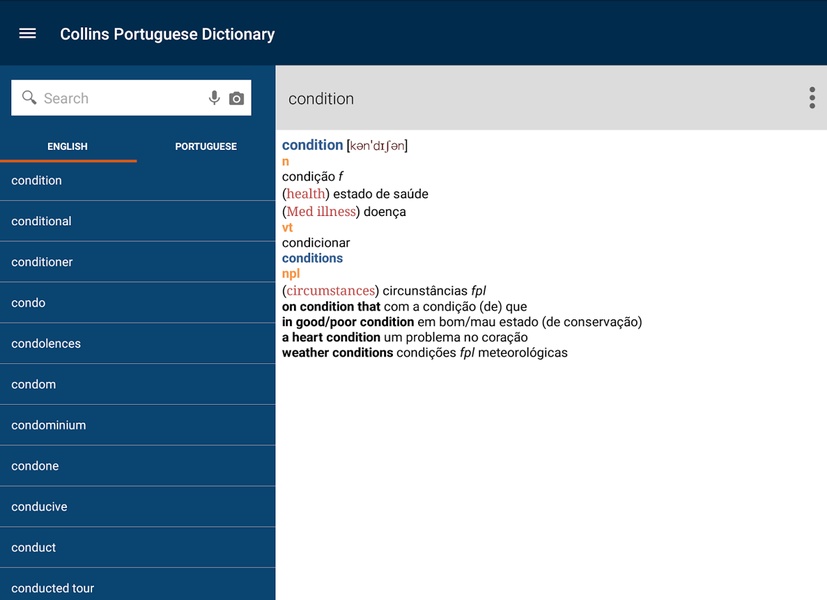The image size is (827, 600).
Task: Click the 'Collins Portuguese Dictionary' app title
Action: point(167,34)
